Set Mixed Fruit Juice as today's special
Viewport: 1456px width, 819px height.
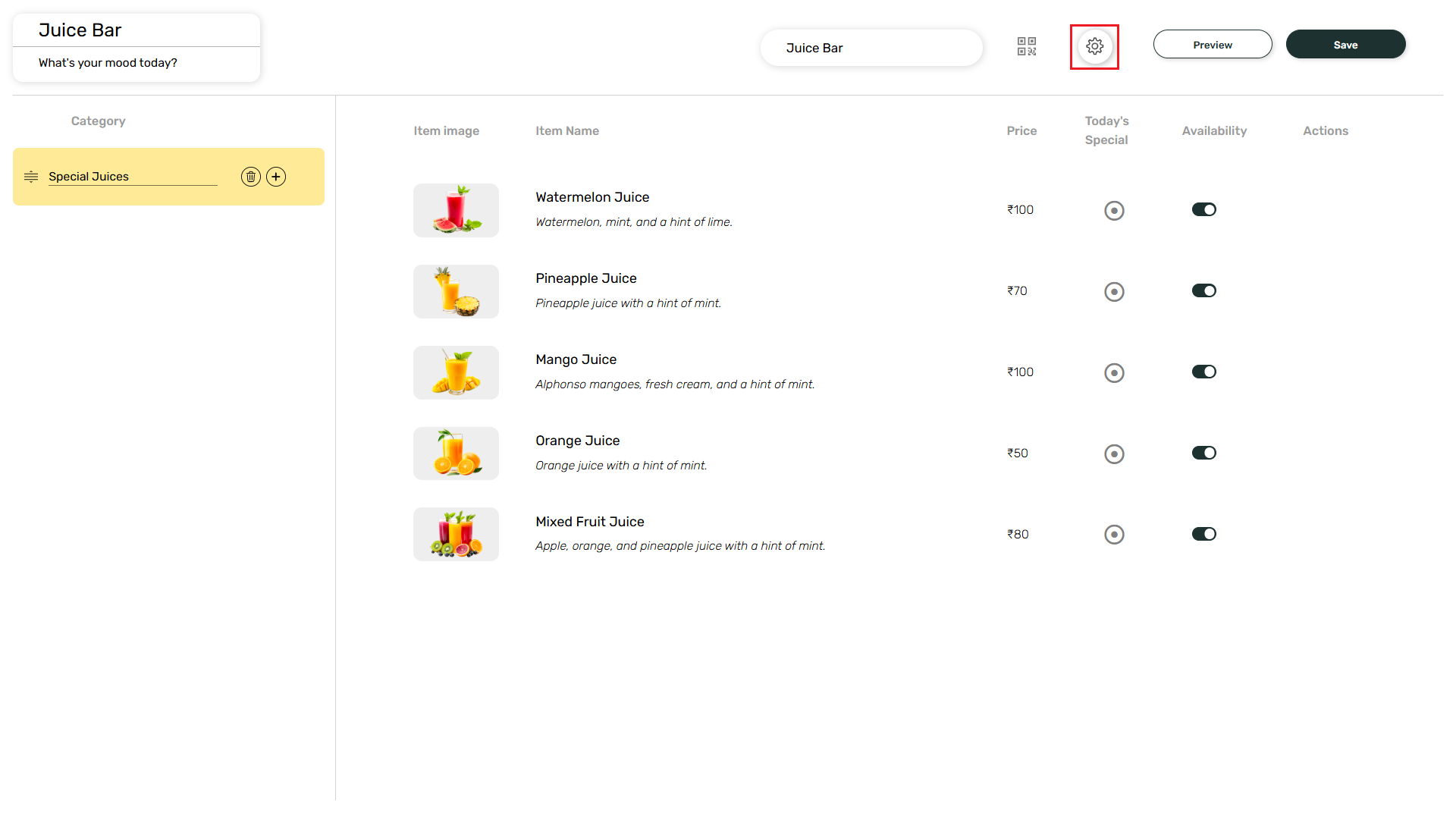1114,535
